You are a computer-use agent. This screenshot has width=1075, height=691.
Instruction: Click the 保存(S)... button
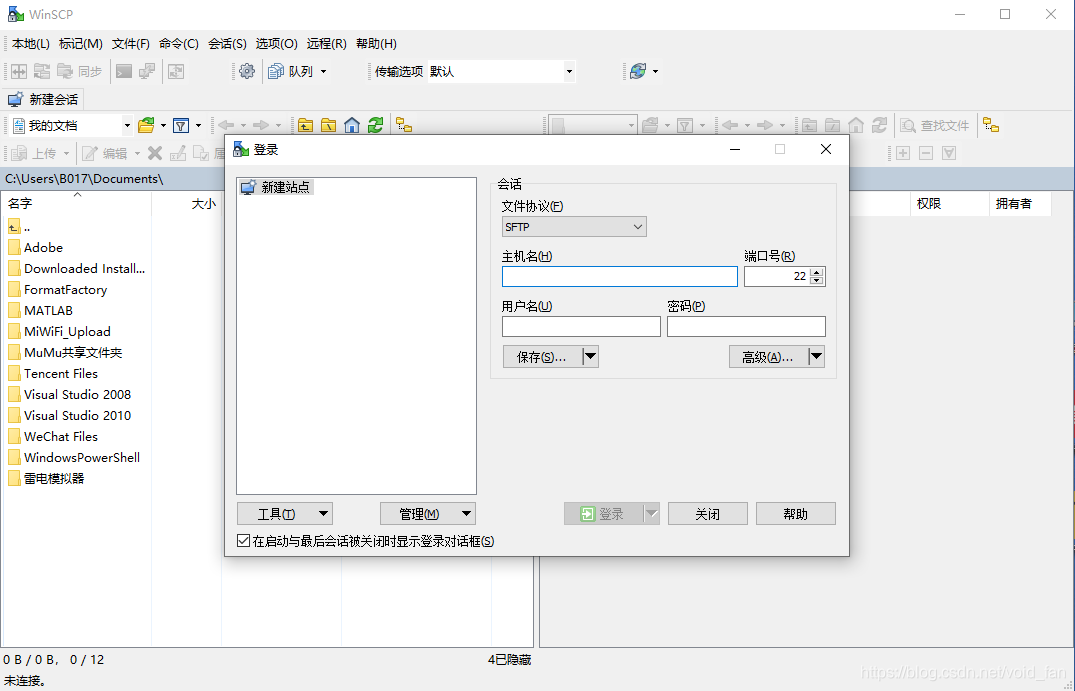542,356
